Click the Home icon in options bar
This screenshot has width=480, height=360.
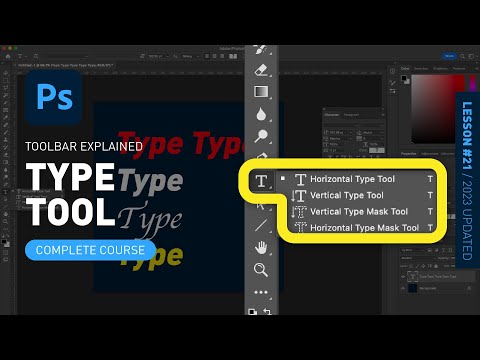click(x=8, y=56)
